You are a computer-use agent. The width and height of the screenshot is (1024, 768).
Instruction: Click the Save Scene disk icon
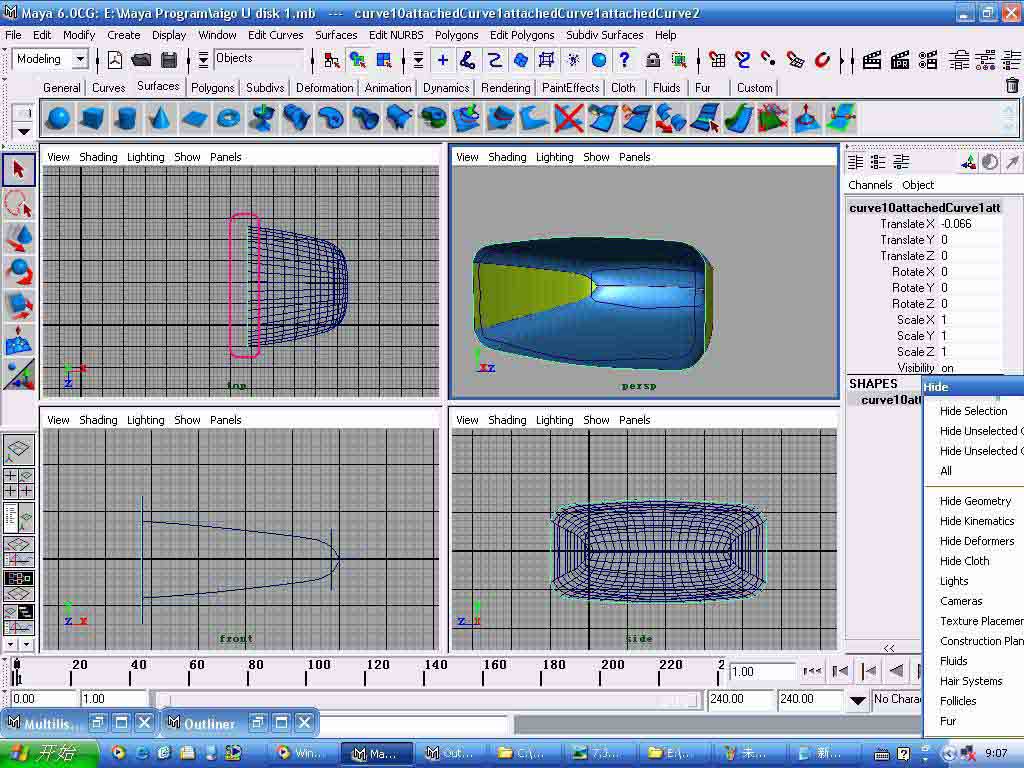169,60
